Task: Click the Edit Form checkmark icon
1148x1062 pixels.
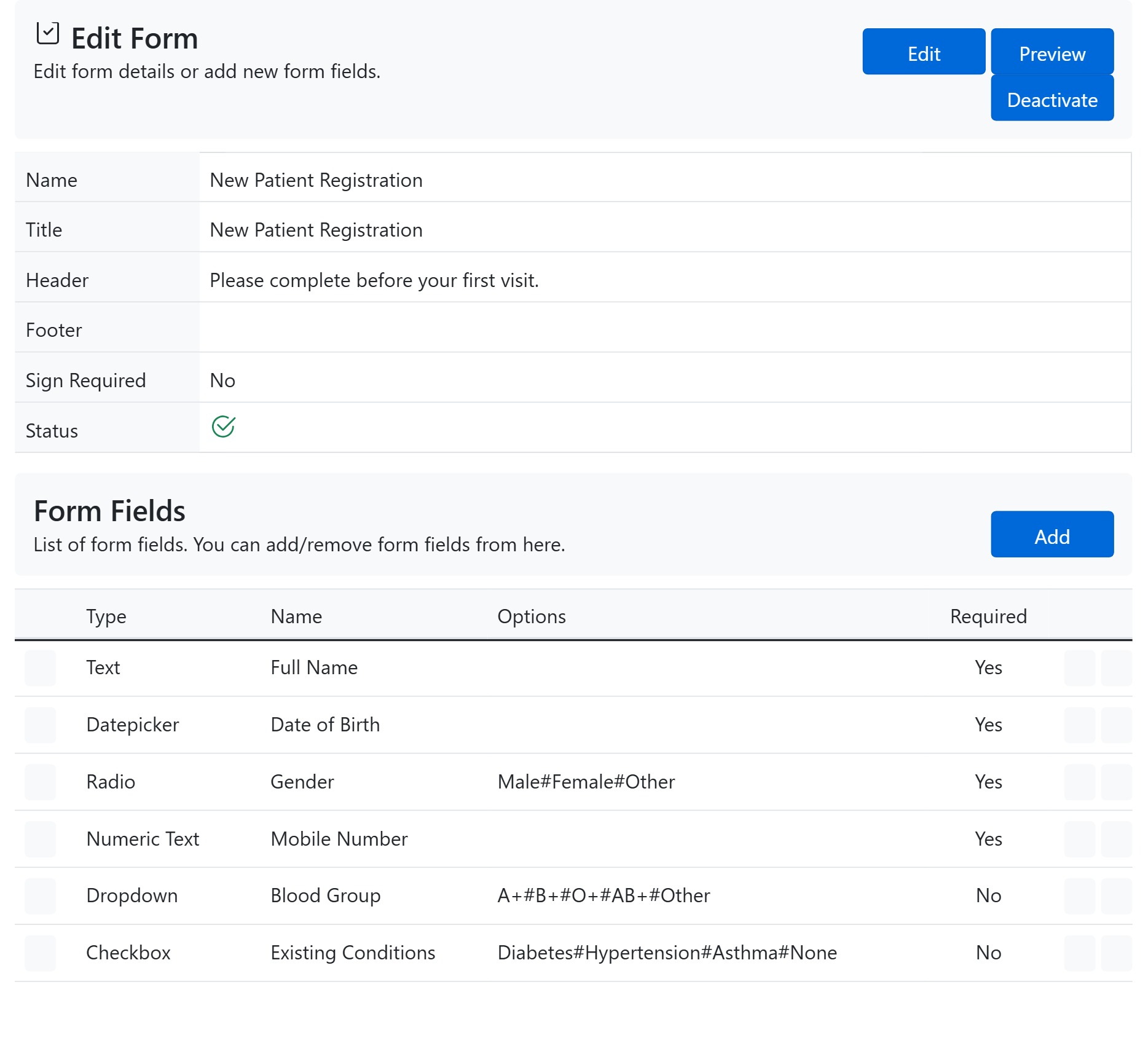Action: pyautogui.click(x=47, y=33)
